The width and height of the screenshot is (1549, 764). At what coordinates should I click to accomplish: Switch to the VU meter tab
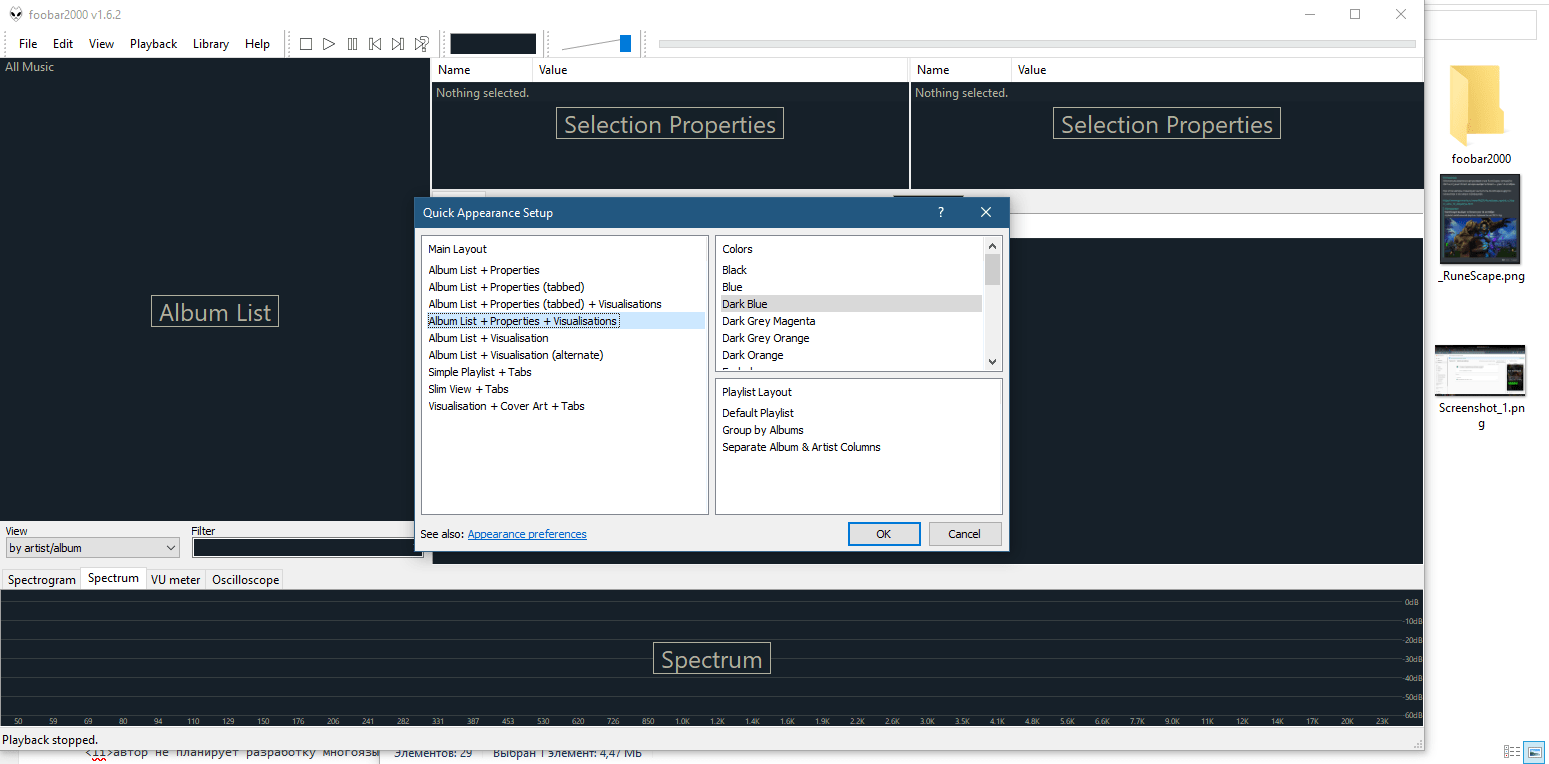click(x=175, y=580)
